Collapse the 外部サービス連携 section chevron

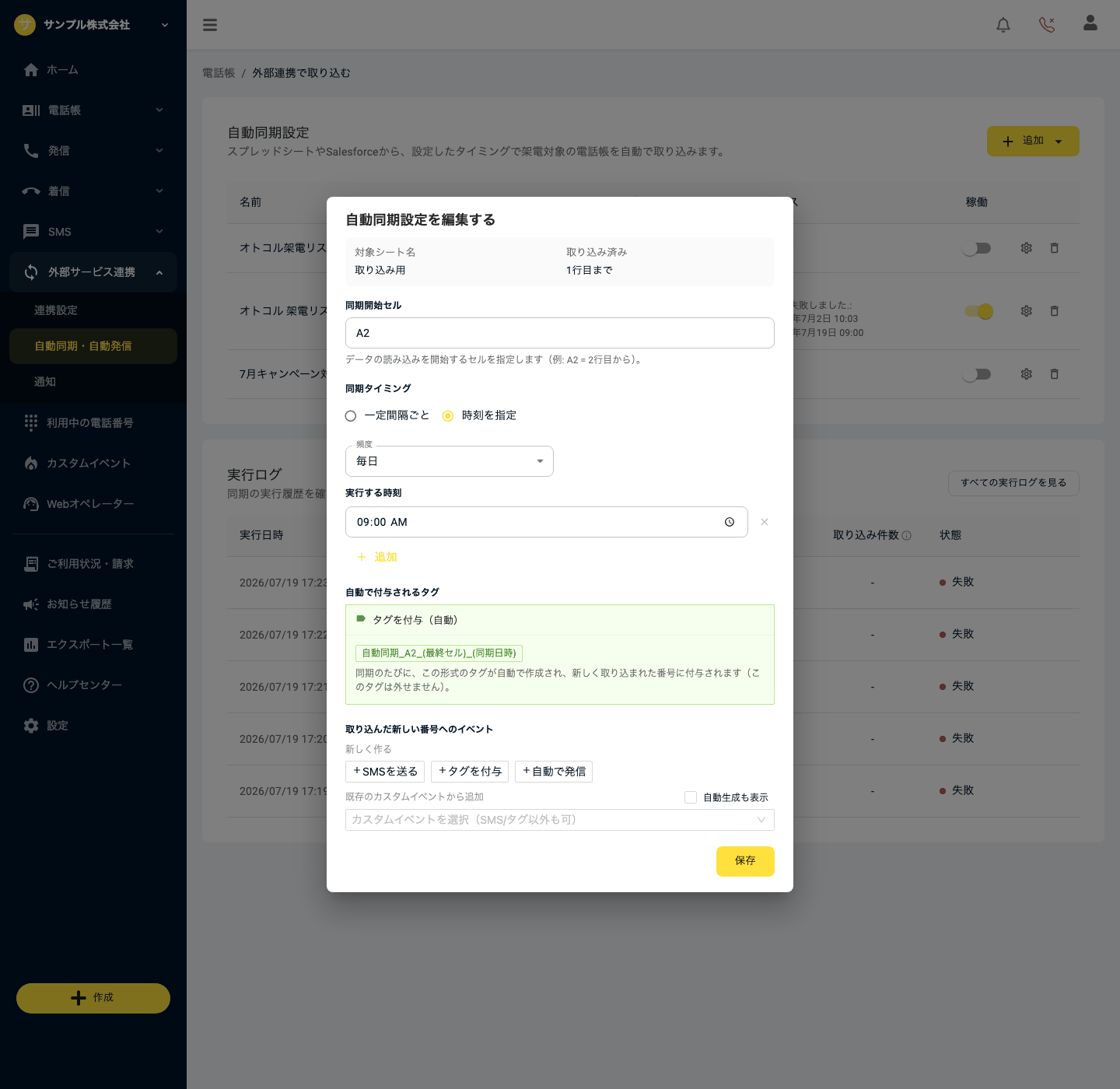coord(159,272)
